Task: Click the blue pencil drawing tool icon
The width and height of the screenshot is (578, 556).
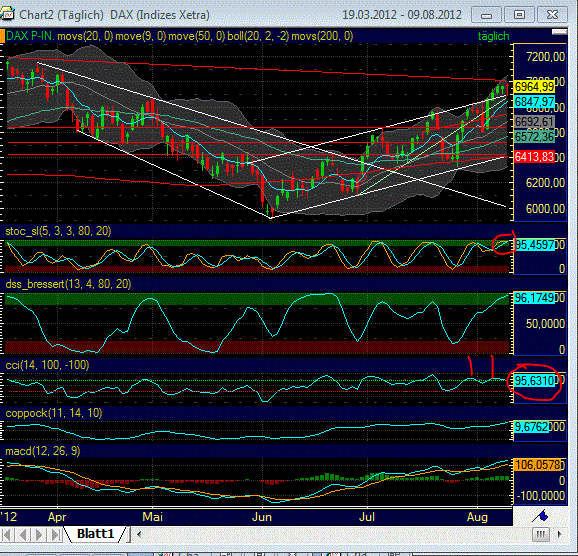Action: 540,516
